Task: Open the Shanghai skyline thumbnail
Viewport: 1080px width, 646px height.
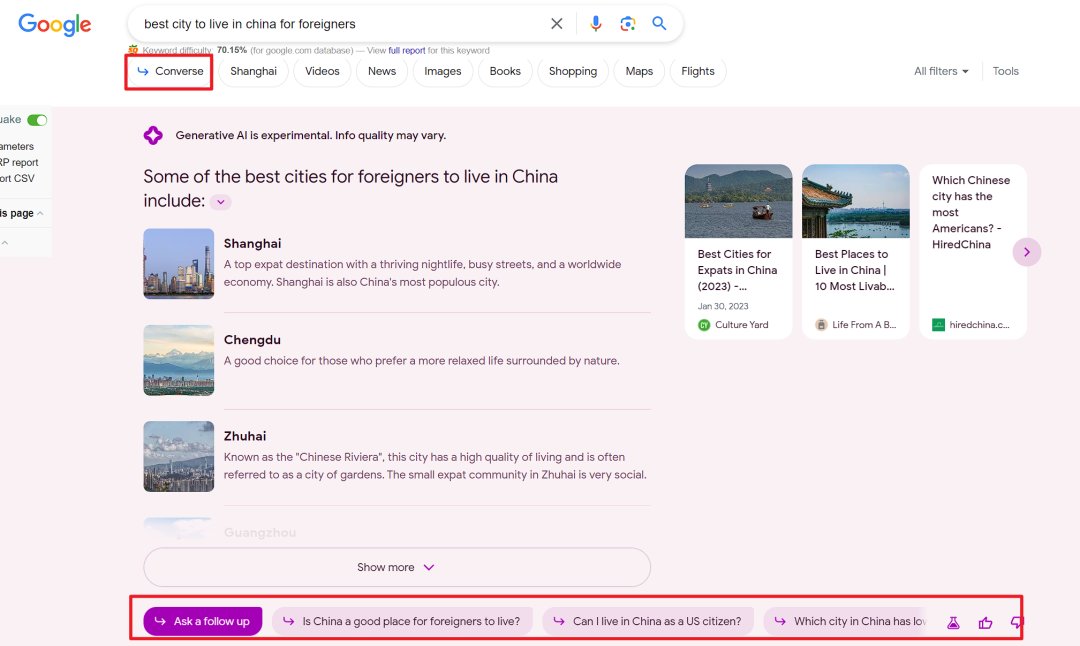Action: coord(178,264)
